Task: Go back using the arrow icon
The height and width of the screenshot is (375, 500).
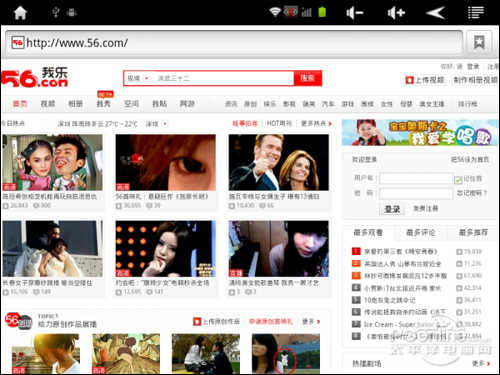Action: pos(436,13)
